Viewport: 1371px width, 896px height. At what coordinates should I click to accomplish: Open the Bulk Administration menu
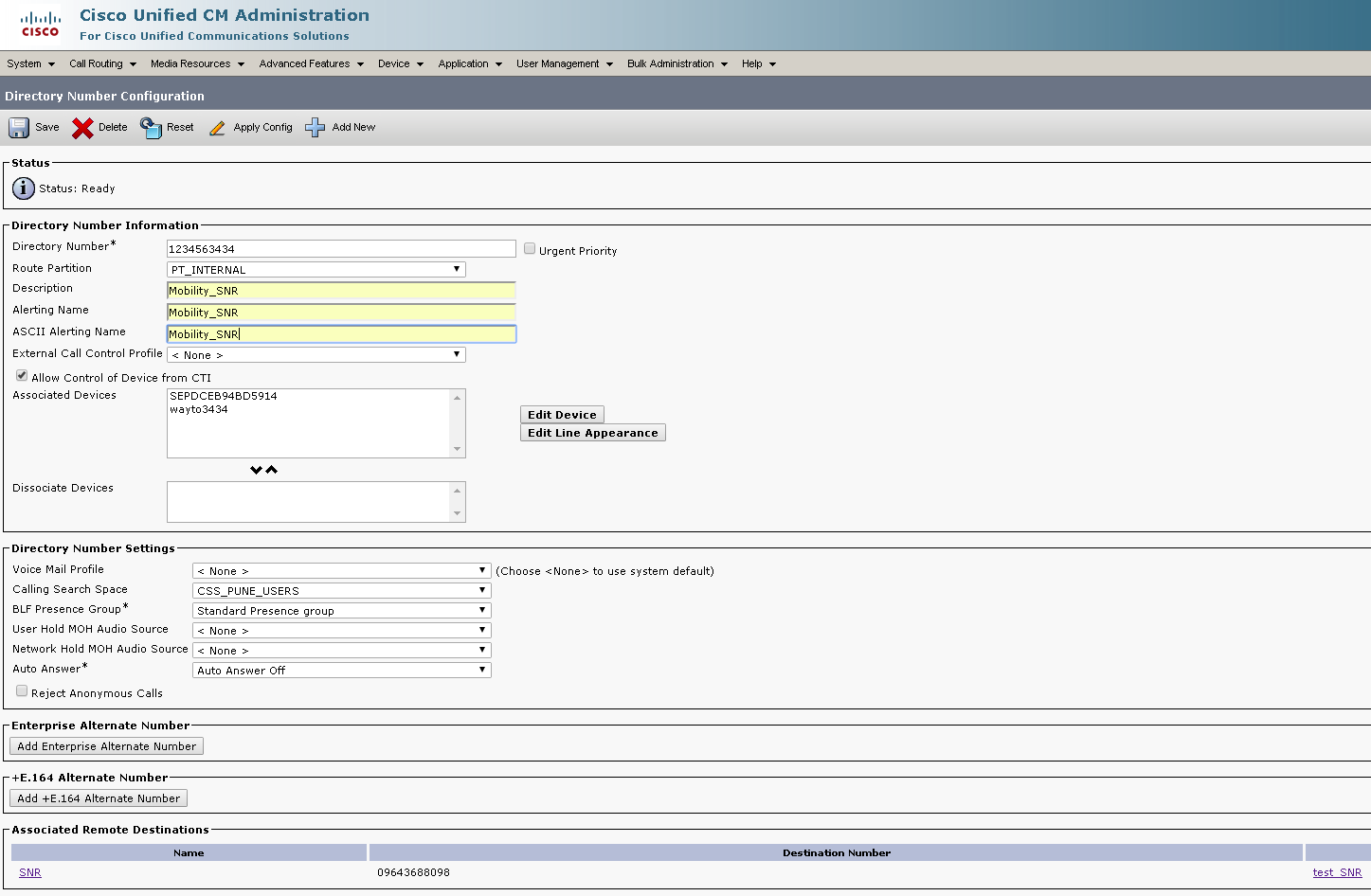[x=677, y=63]
